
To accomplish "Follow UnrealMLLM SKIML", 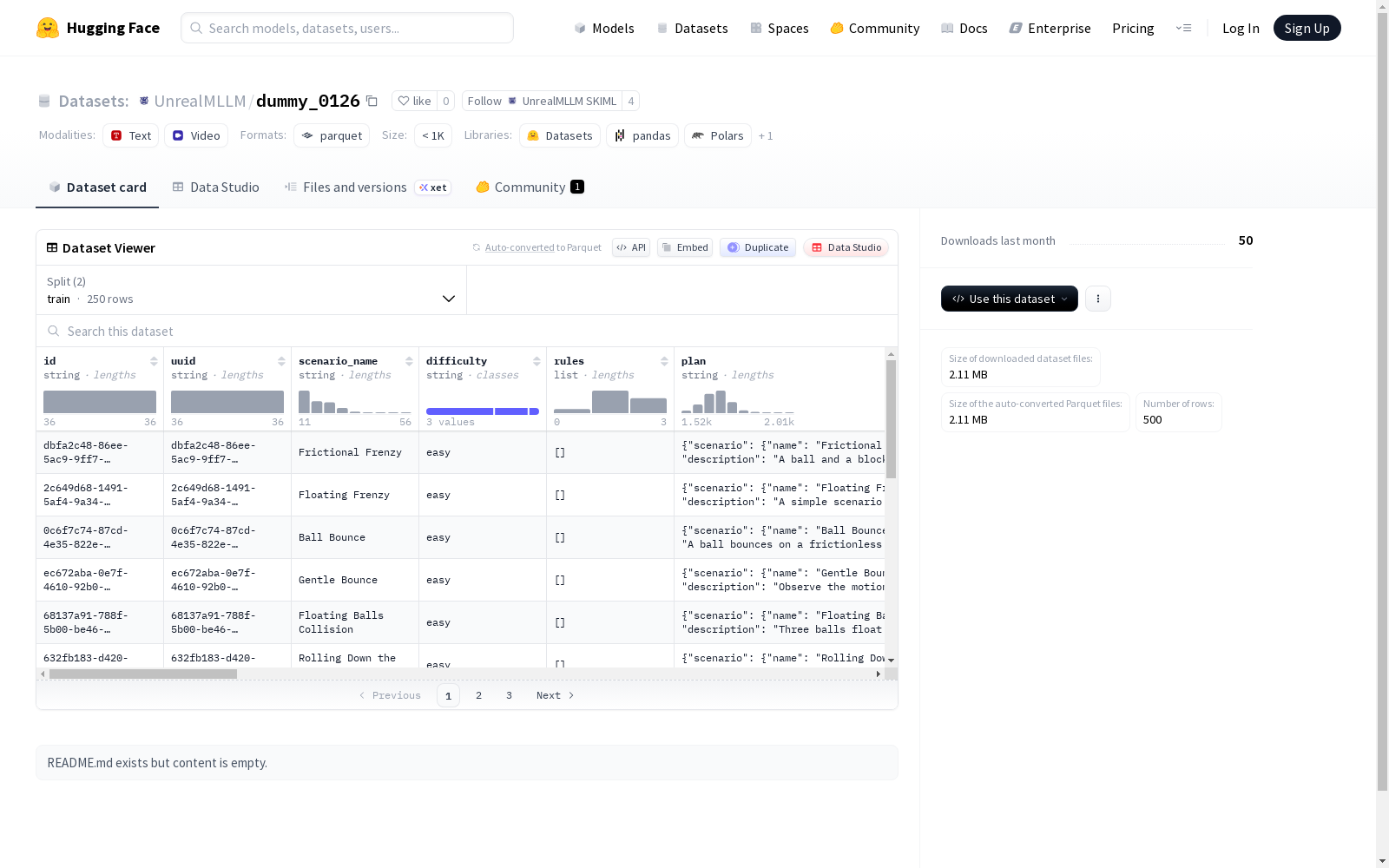I will tap(542, 101).
